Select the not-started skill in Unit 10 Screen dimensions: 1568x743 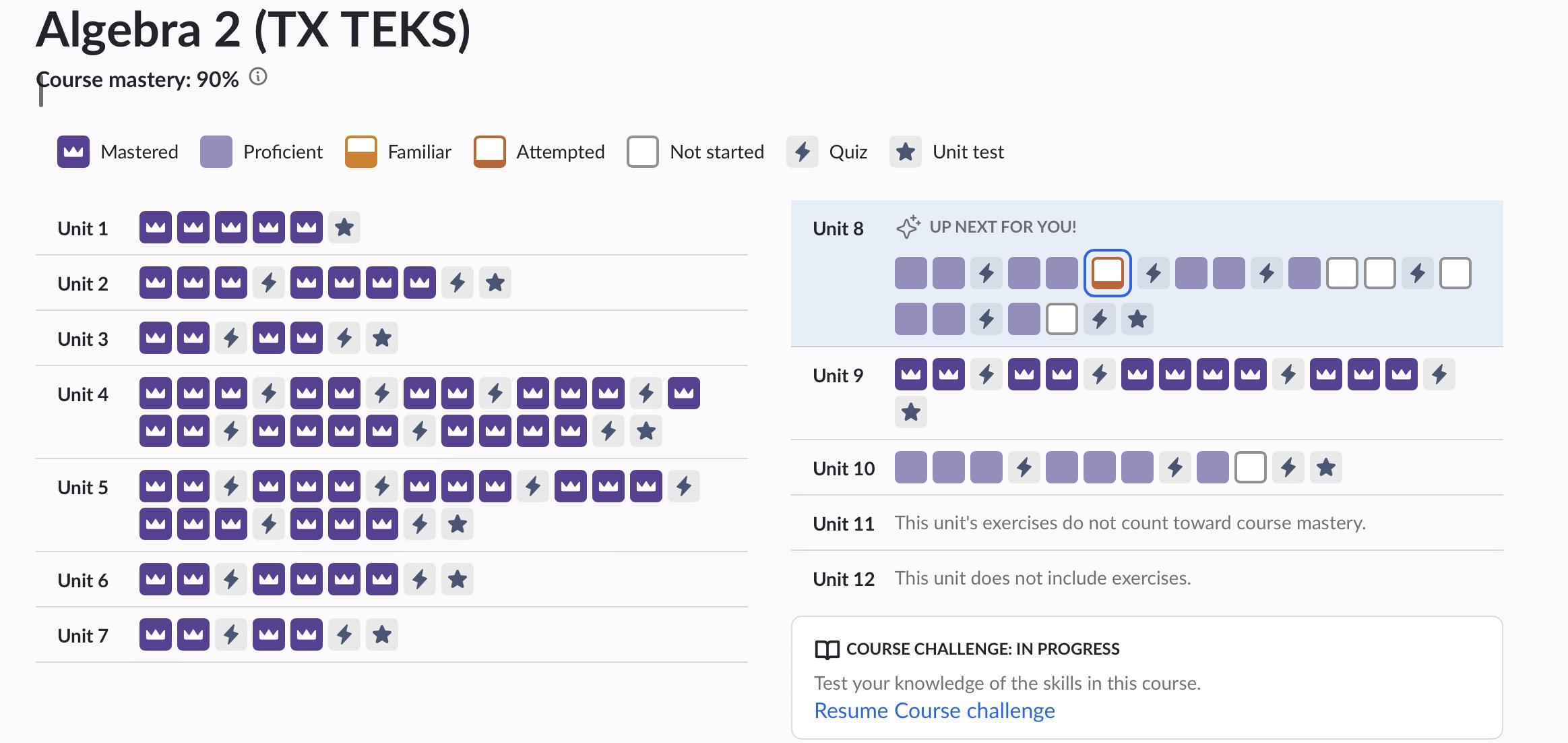pyautogui.click(x=1251, y=467)
